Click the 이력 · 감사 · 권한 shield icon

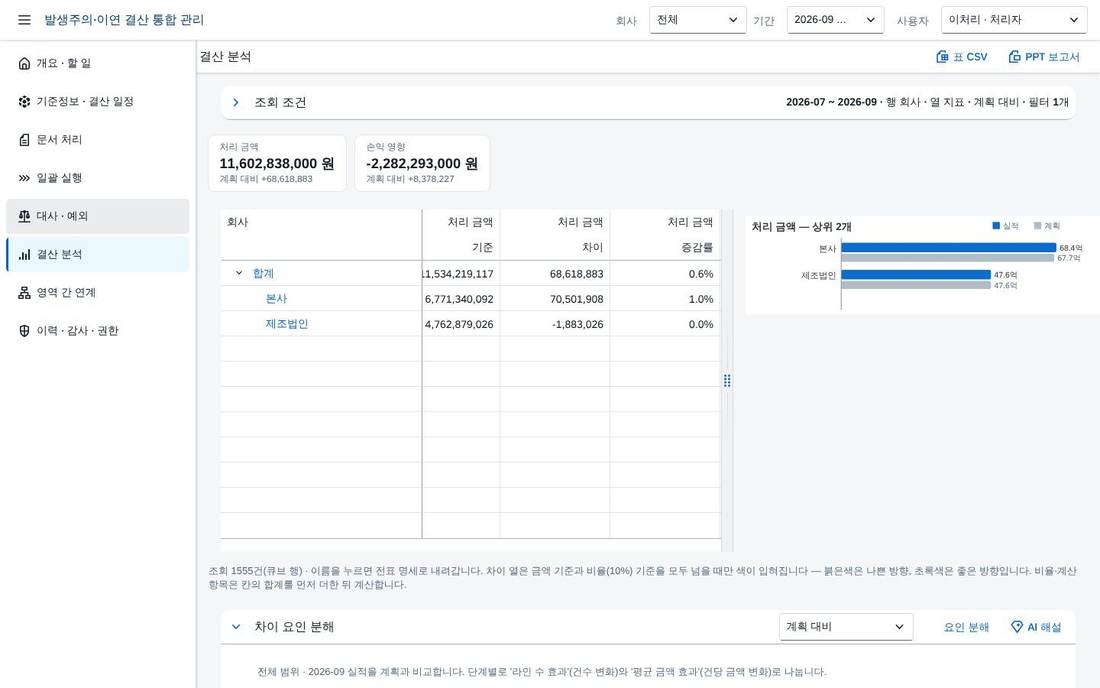coord(25,331)
